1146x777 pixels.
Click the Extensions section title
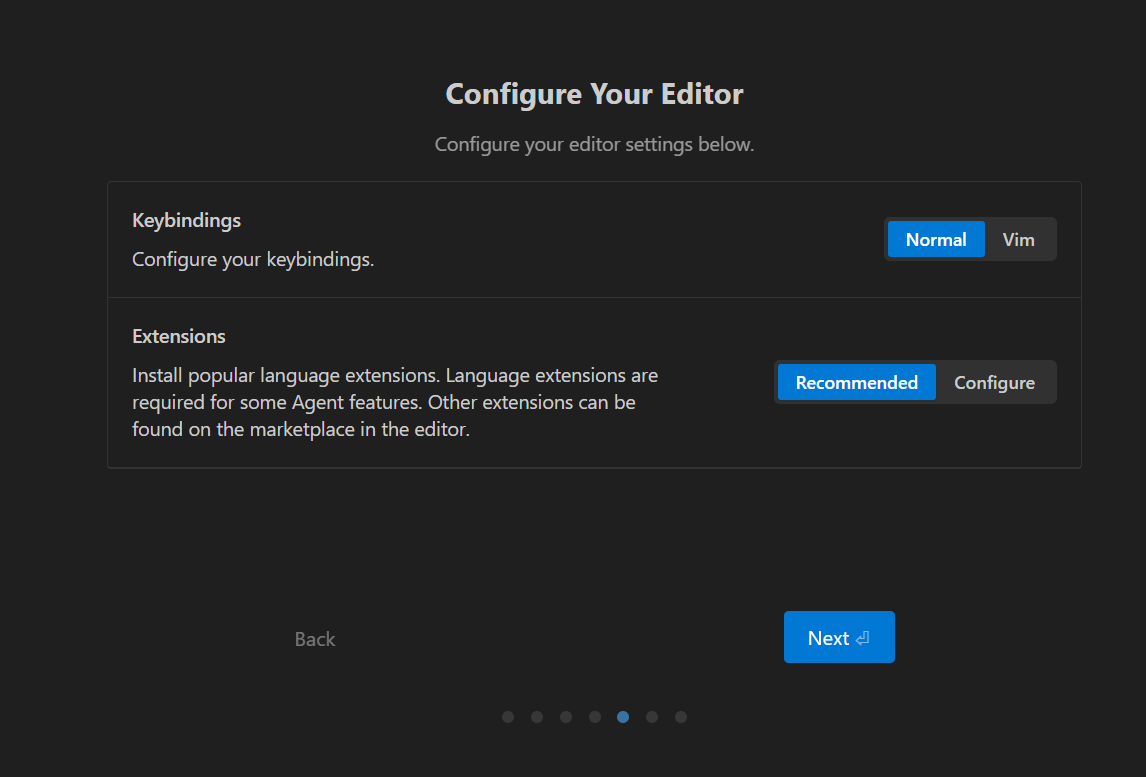[x=179, y=336]
